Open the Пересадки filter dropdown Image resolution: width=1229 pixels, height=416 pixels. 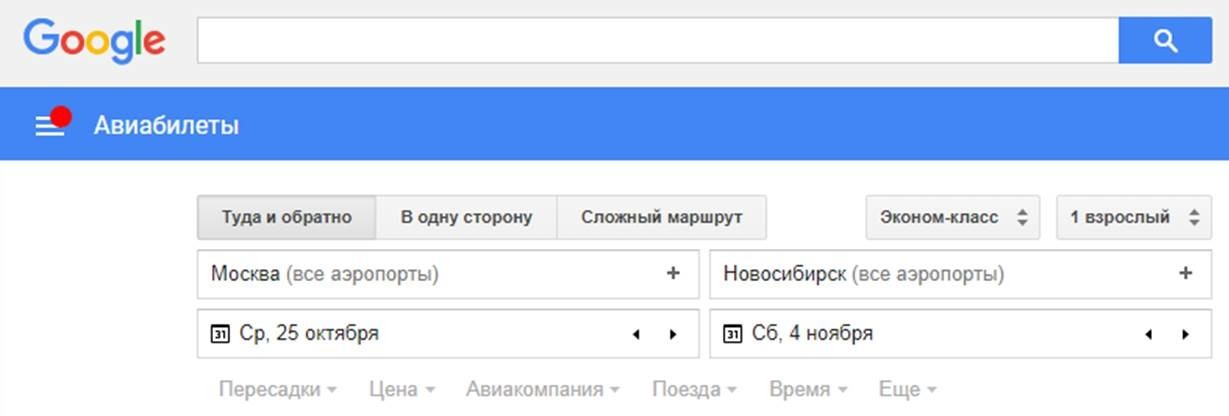[x=277, y=389]
